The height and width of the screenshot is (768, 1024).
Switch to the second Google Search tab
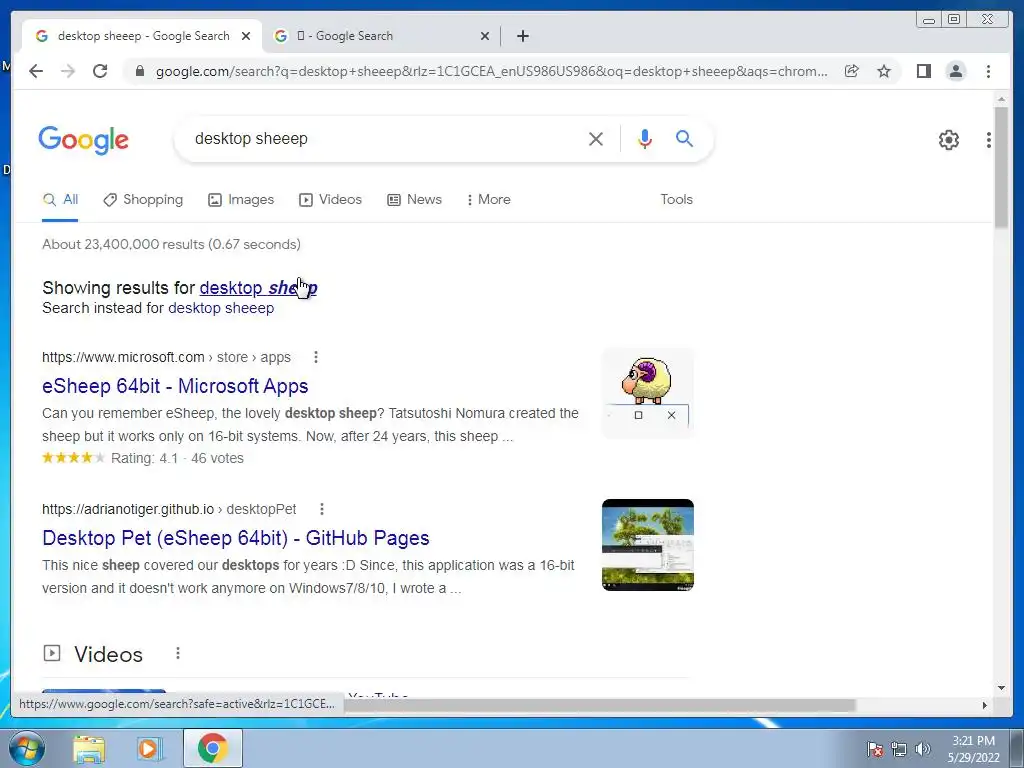(382, 36)
